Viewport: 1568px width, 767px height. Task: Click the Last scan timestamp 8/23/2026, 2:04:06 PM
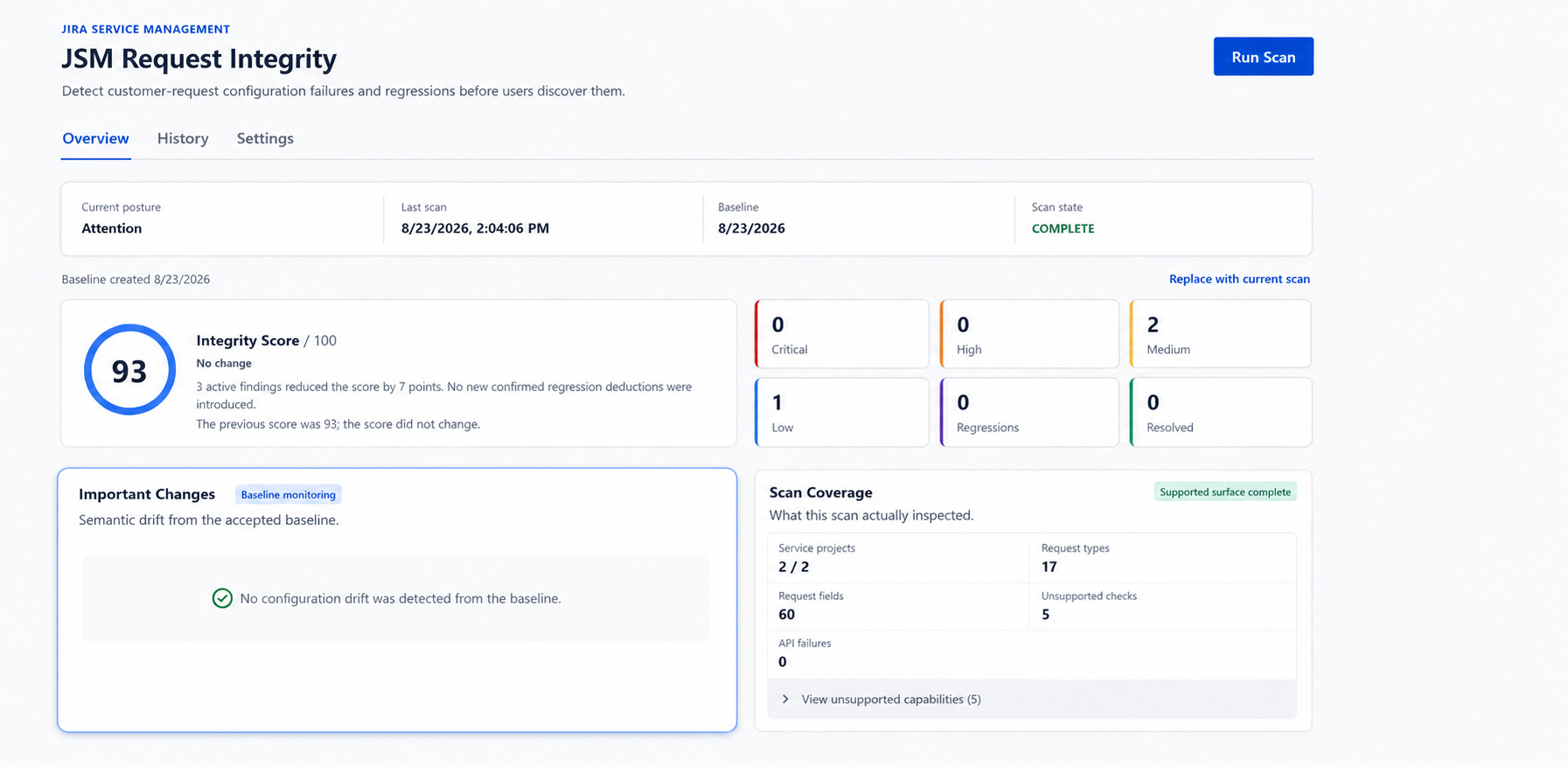click(475, 228)
